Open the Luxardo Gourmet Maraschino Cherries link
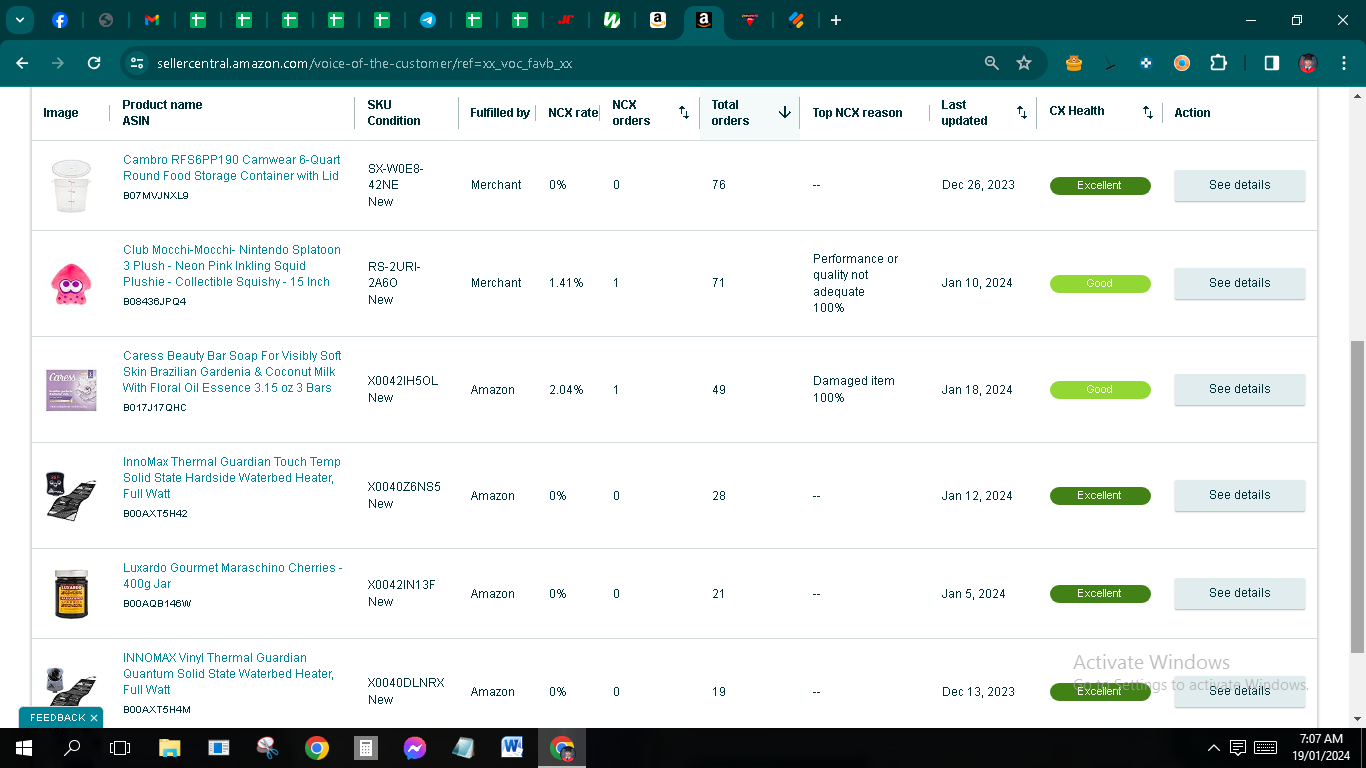Screen dimensions: 1366x768 click(232, 576)
